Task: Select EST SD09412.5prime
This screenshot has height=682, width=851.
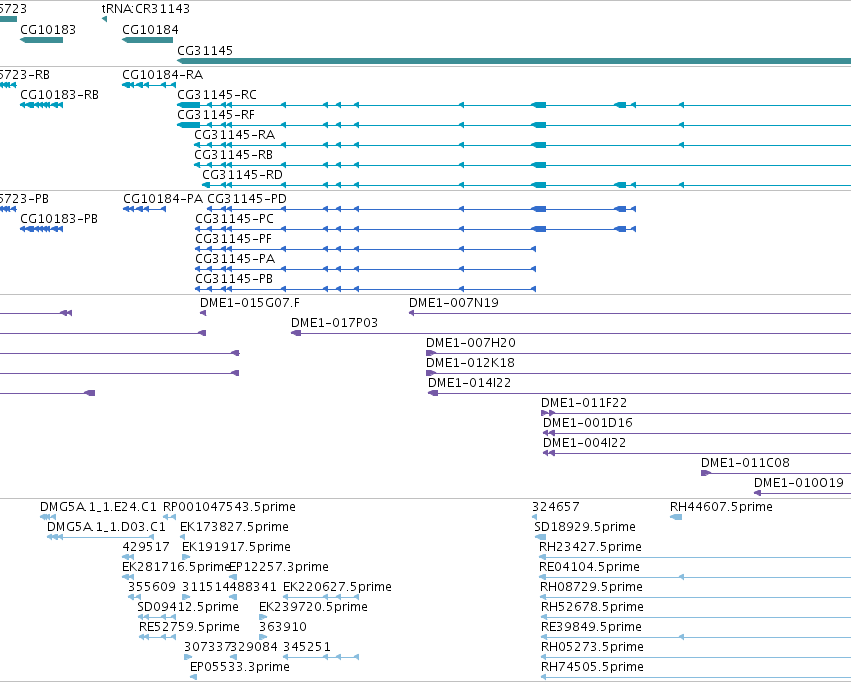Action: 188,607
